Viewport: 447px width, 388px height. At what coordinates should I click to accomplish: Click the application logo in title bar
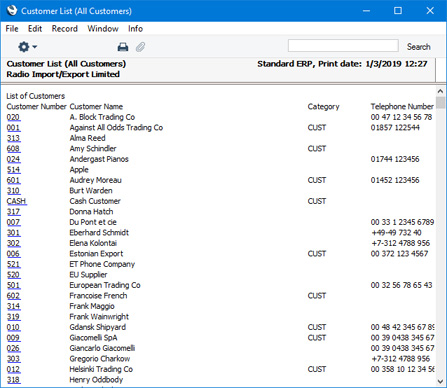click(x=11, y=10)
